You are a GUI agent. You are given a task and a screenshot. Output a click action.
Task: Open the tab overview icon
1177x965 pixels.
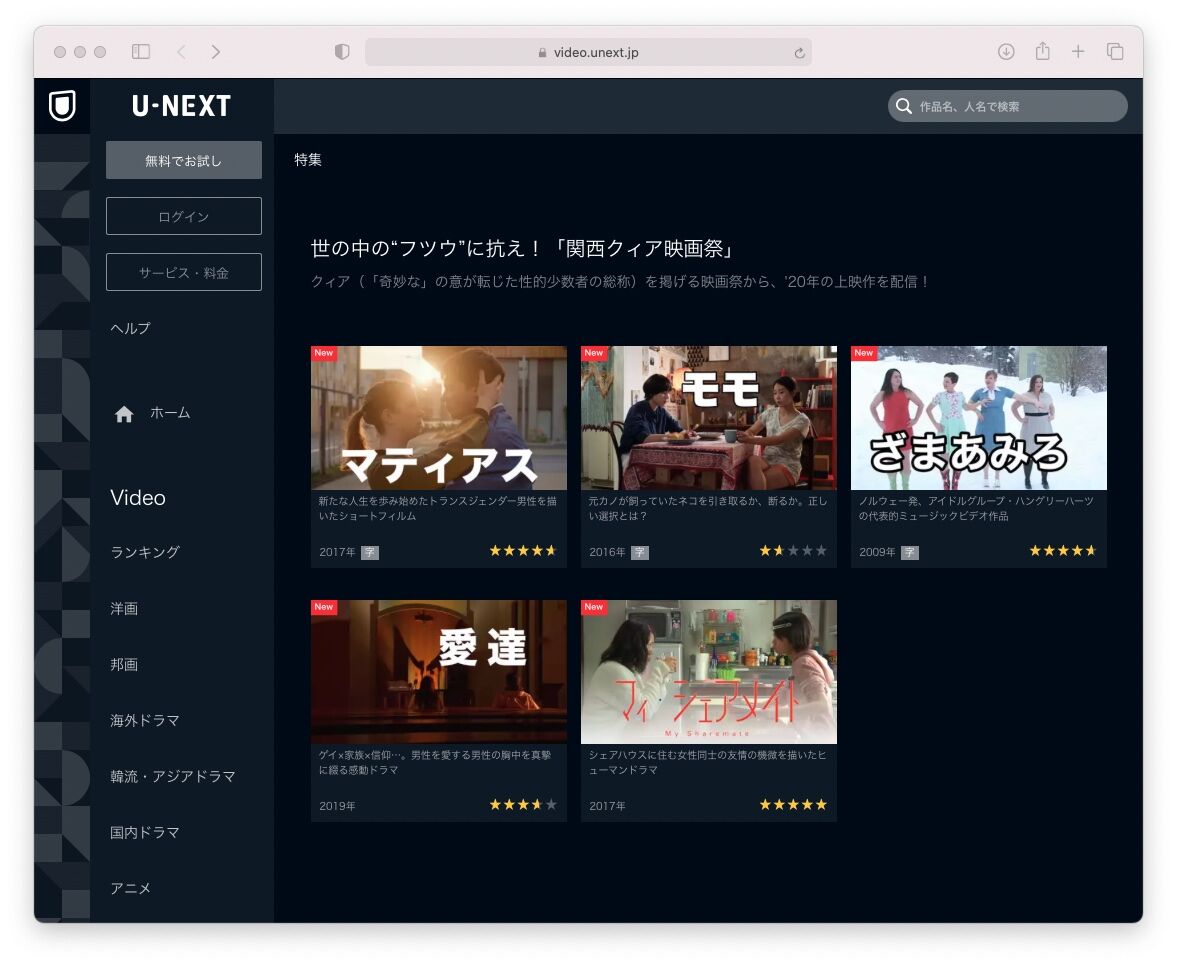tap(1113, 51)
